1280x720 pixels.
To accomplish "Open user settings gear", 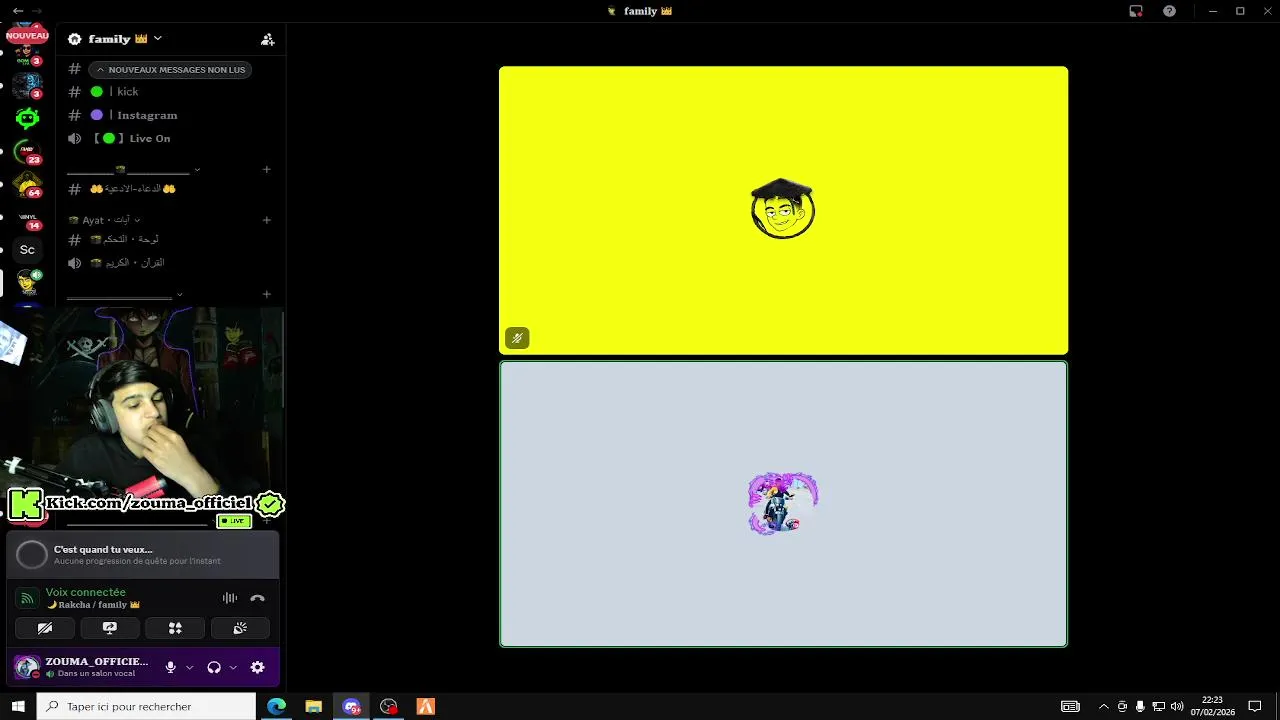I will 257,667.
